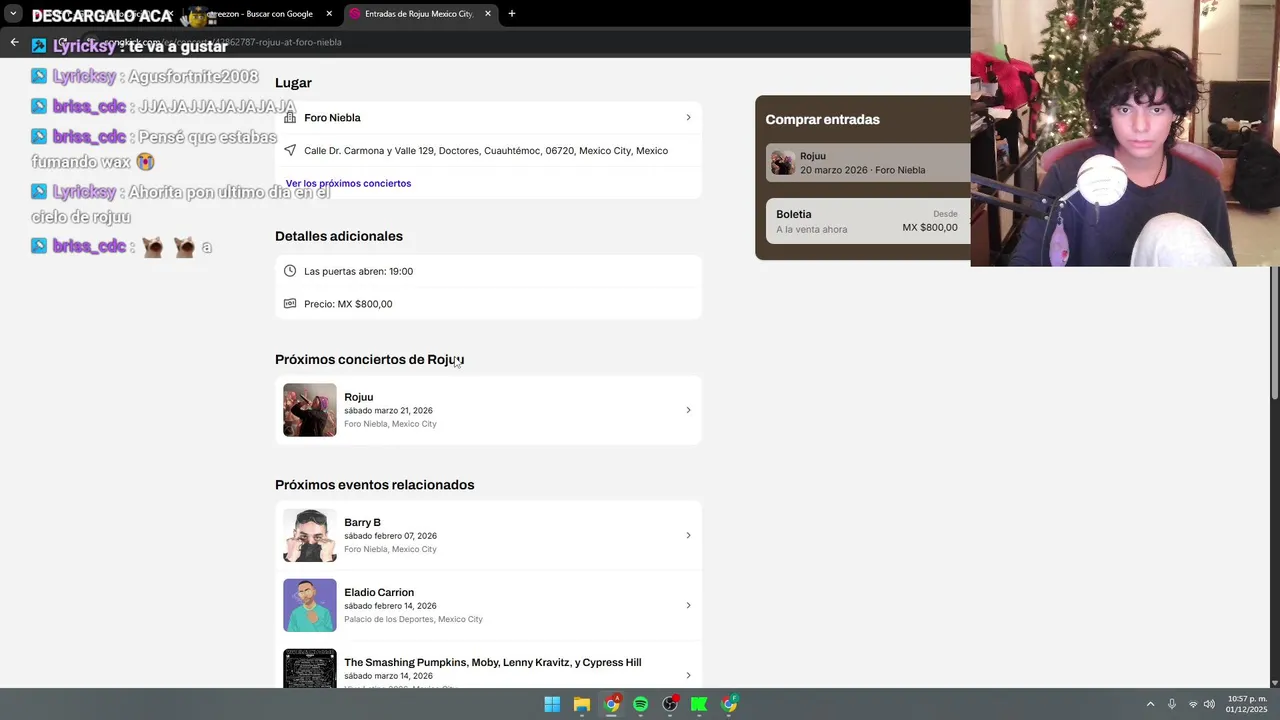Screen dimensions: 1280x720
Task: Click the Rojuu avatar in Comprar entradas
Action: click(x=783, y=163)
